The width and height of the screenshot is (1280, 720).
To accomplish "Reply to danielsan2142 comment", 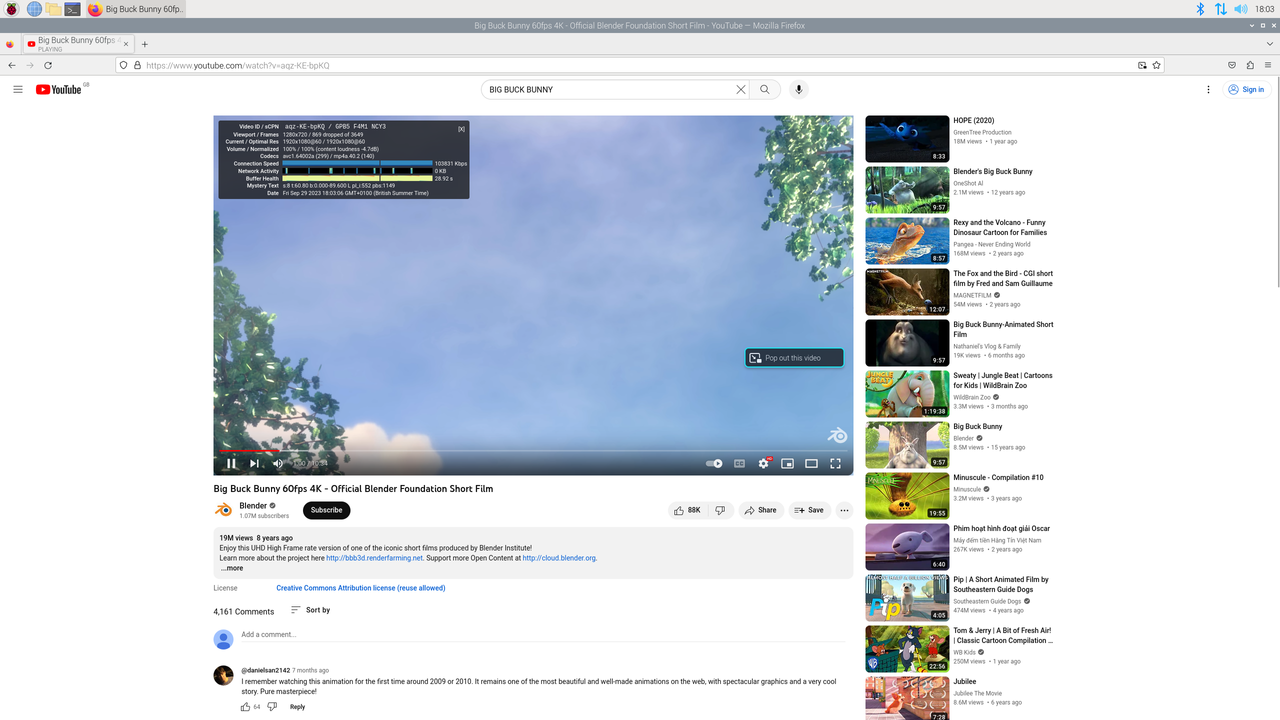I will [x=297, y=707].
